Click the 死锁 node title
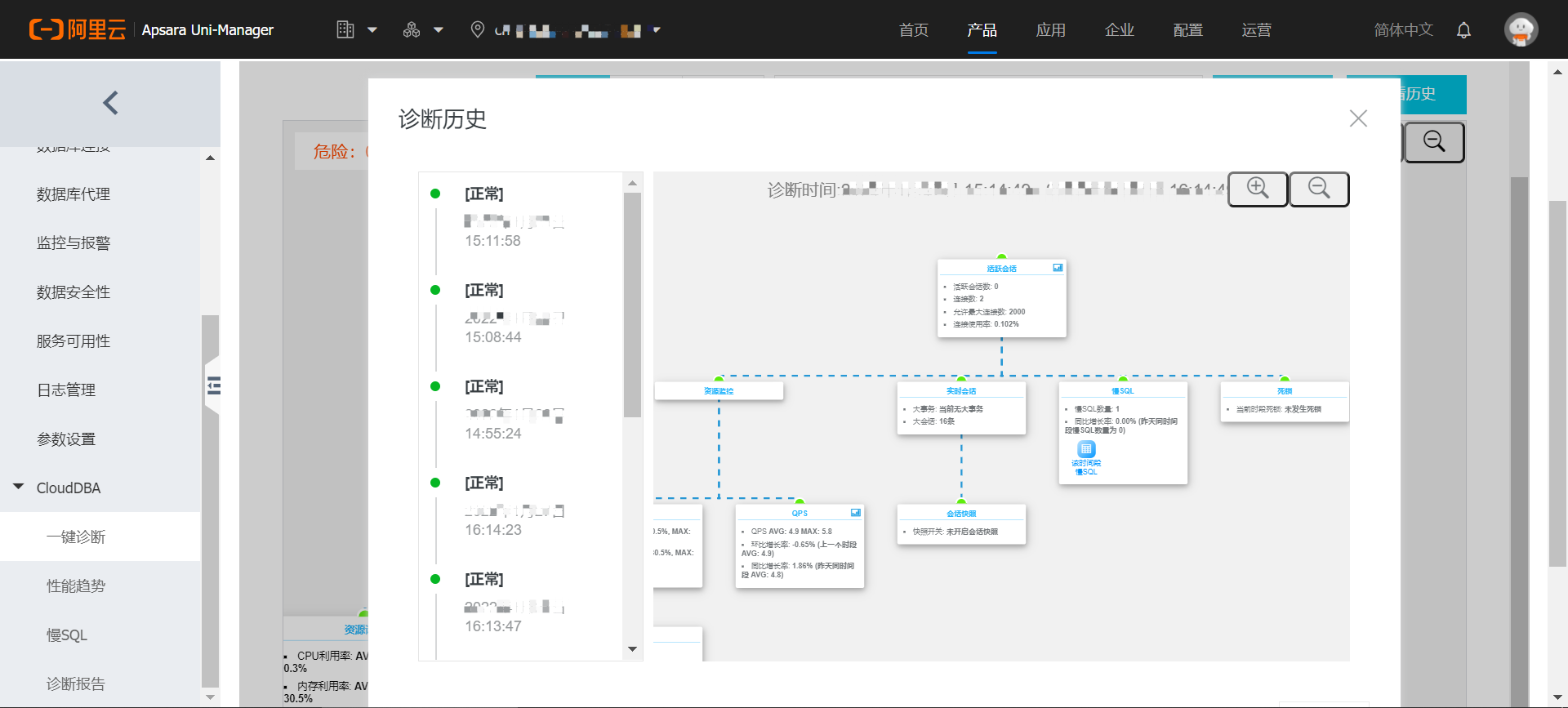Image resolution: width=1568 pixels, height=708 pixels. pos(1285,391)
